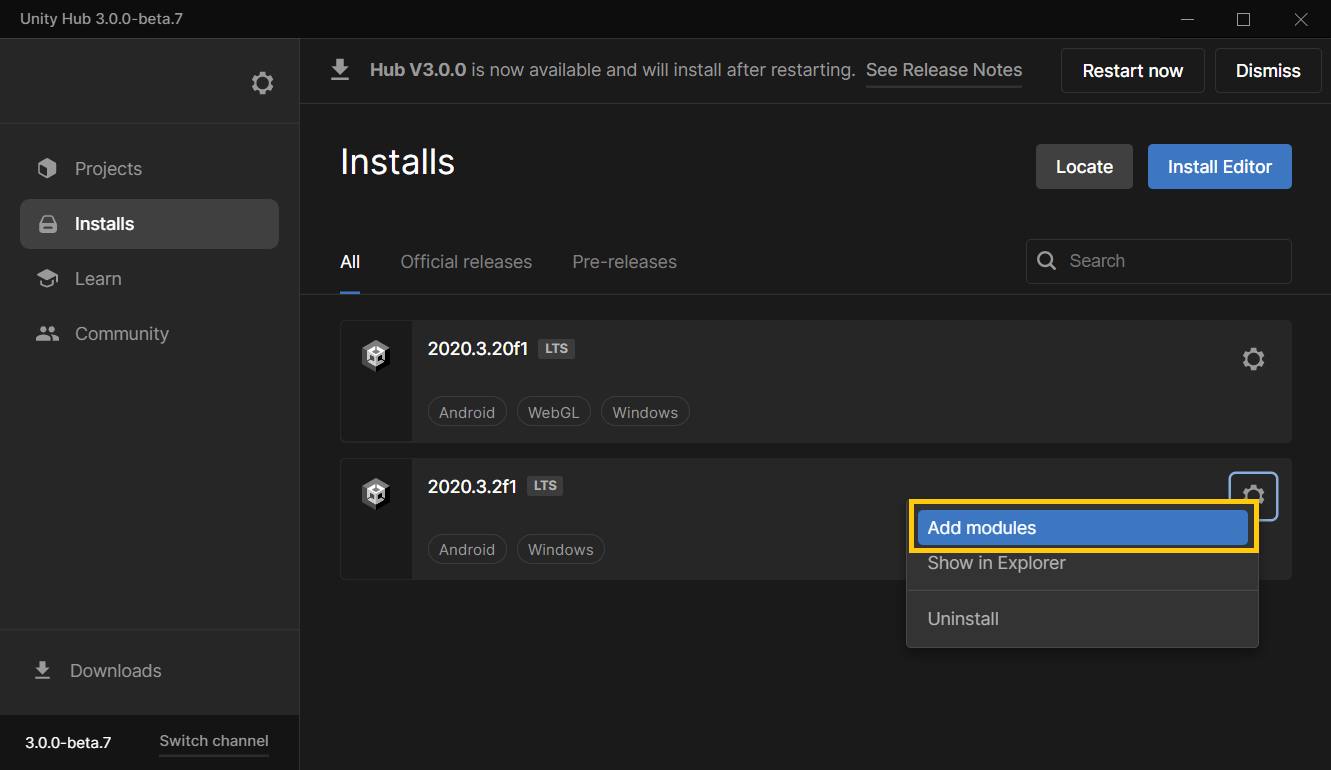Go to the Learn section
The height and width of the screenshot is (770, 1331).
(149, 279)
